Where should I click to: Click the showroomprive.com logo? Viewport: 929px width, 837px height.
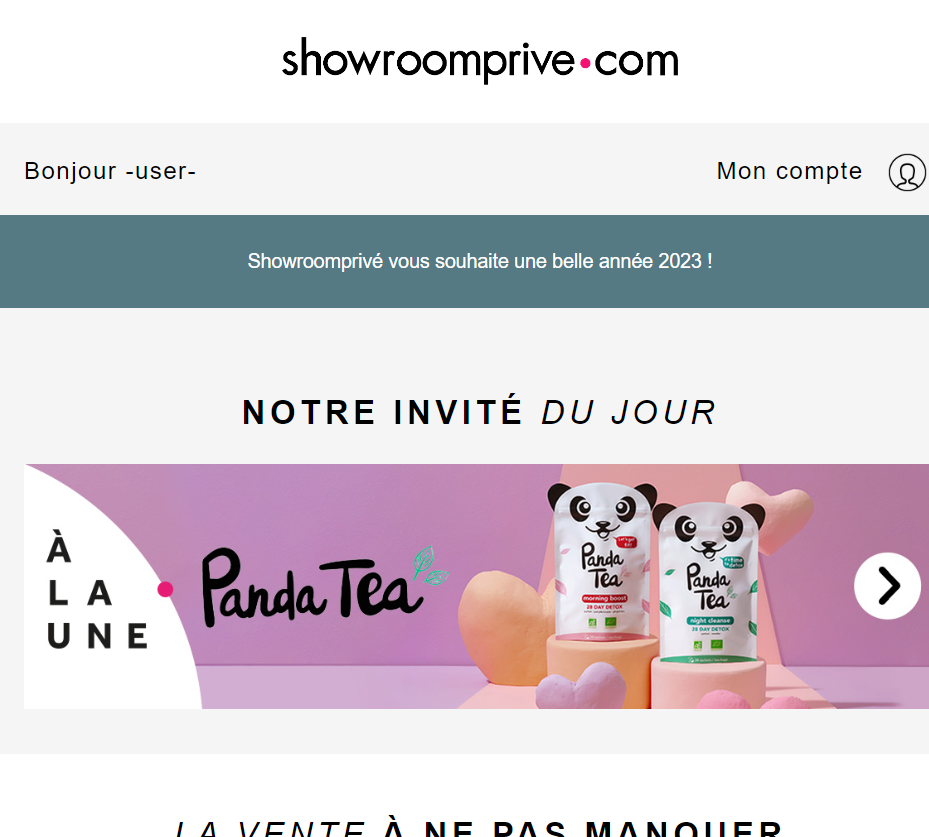pyautogui.click(x=480, y=60)
